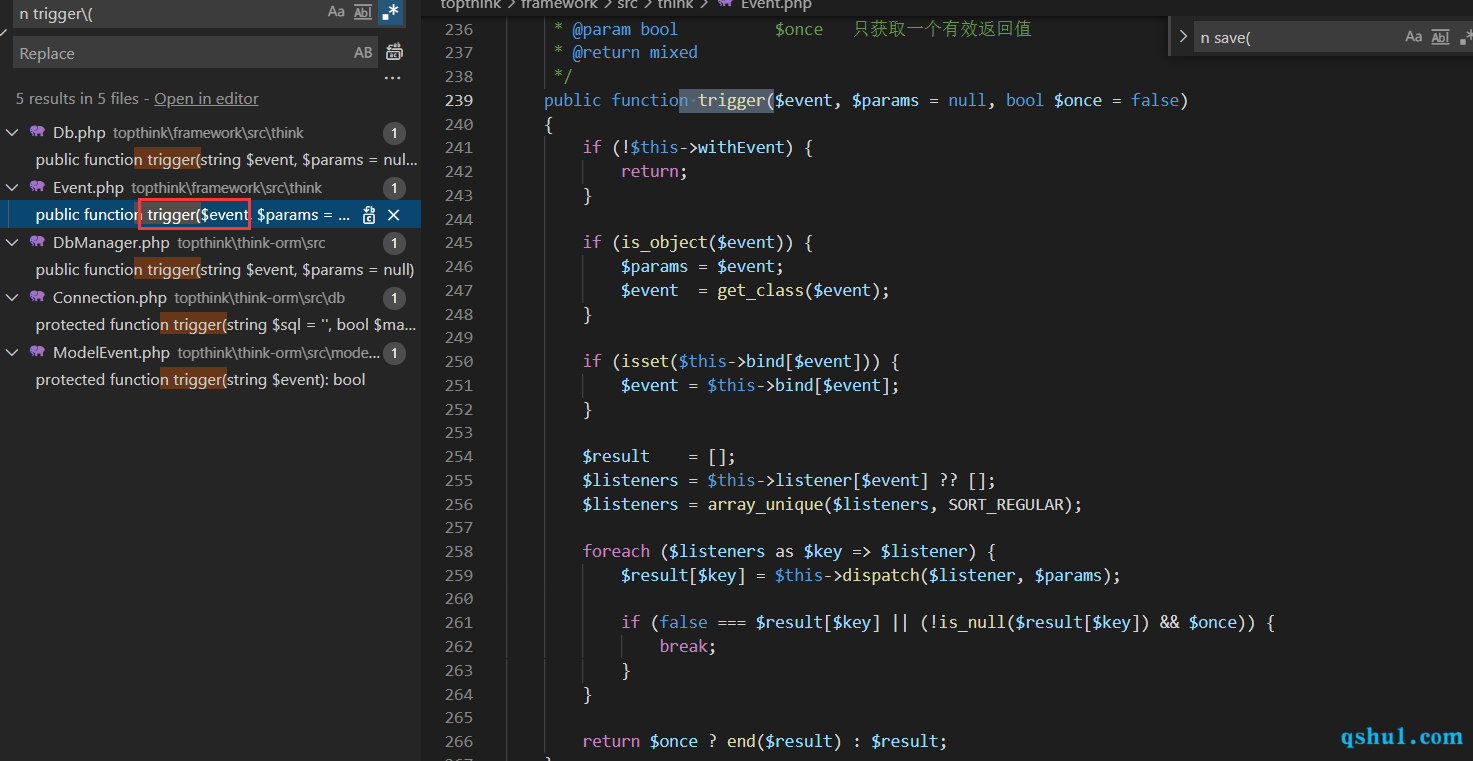
Task: Click "return;" on line 242
Action: click(x=654, y=171)
